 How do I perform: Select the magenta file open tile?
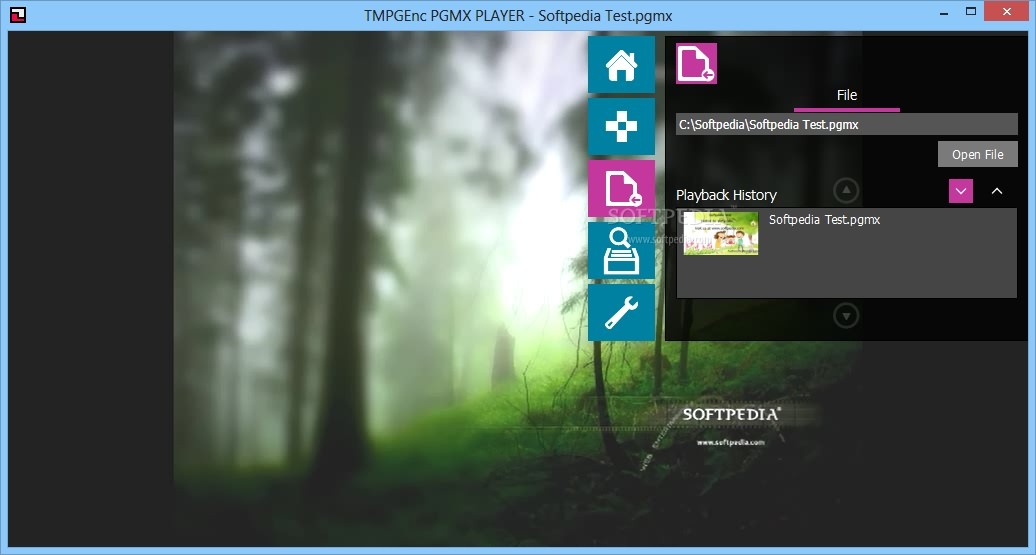(x=621, y=189)
